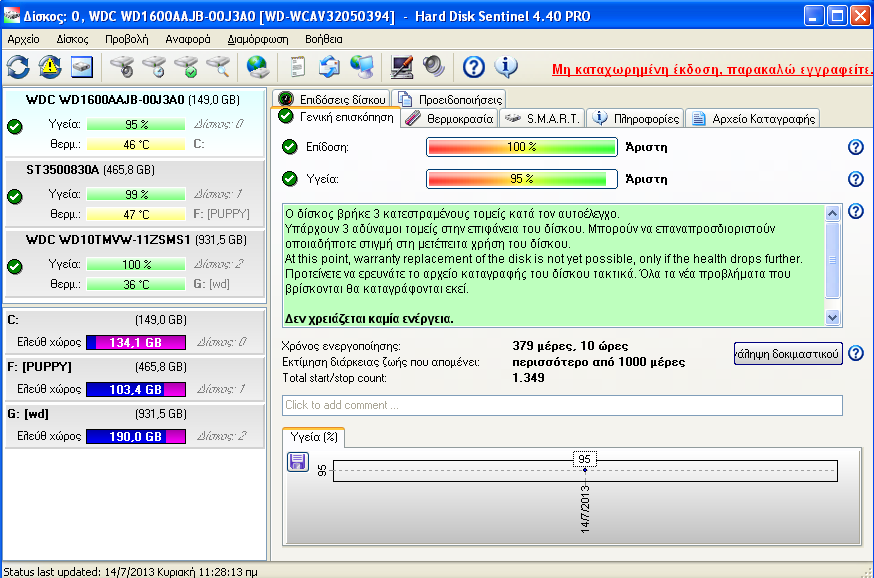
Task: Click the disk with magnifying glass icon
Action: point(218,67)
